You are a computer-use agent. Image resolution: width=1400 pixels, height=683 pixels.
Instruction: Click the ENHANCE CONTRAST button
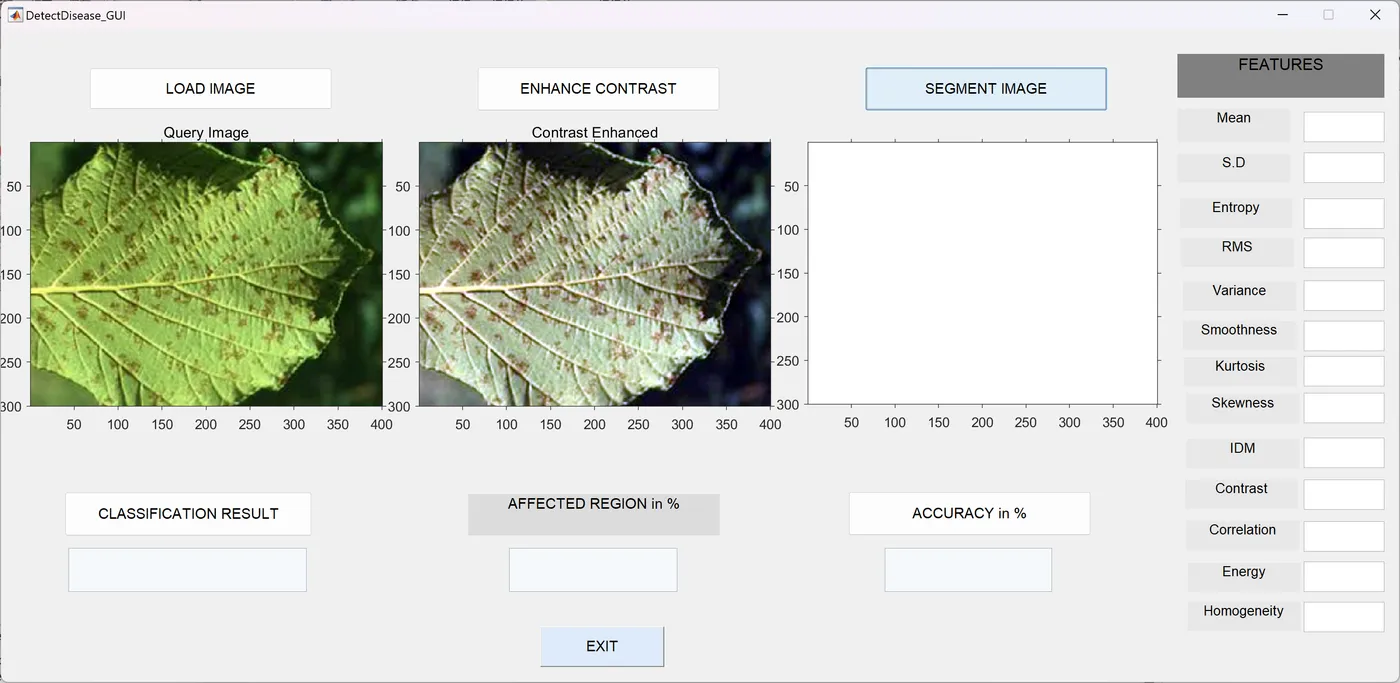pyautogui.click(x=598, y=88)
